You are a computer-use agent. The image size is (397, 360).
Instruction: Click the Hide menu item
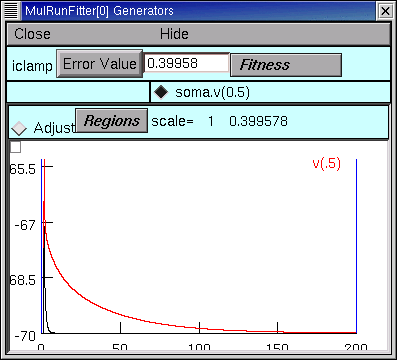point(174,34)
